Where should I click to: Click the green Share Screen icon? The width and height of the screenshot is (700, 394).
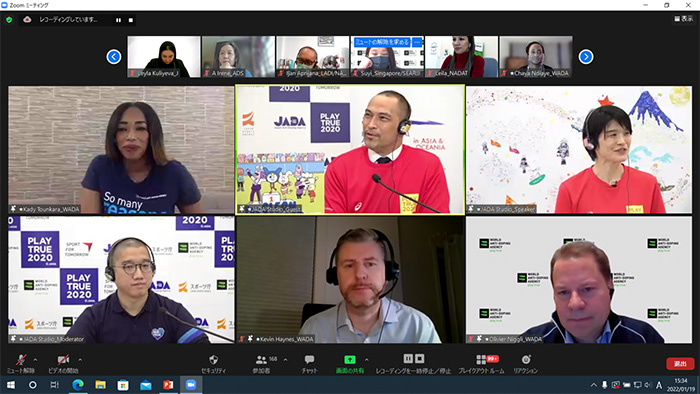pos(350,359)
